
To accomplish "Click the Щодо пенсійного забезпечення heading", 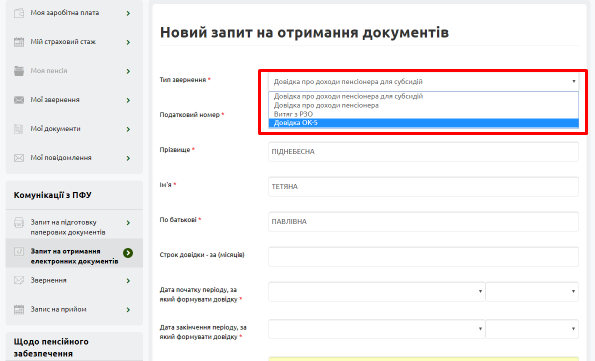I will (x=51, y=347).
